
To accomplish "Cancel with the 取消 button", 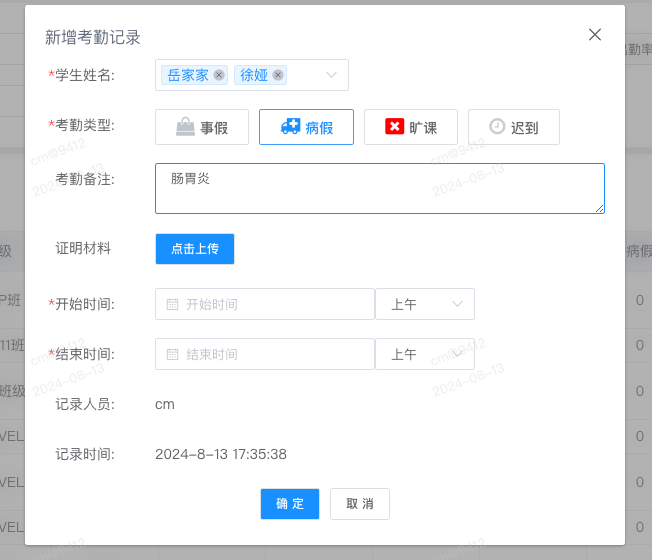I will [360, 504].
